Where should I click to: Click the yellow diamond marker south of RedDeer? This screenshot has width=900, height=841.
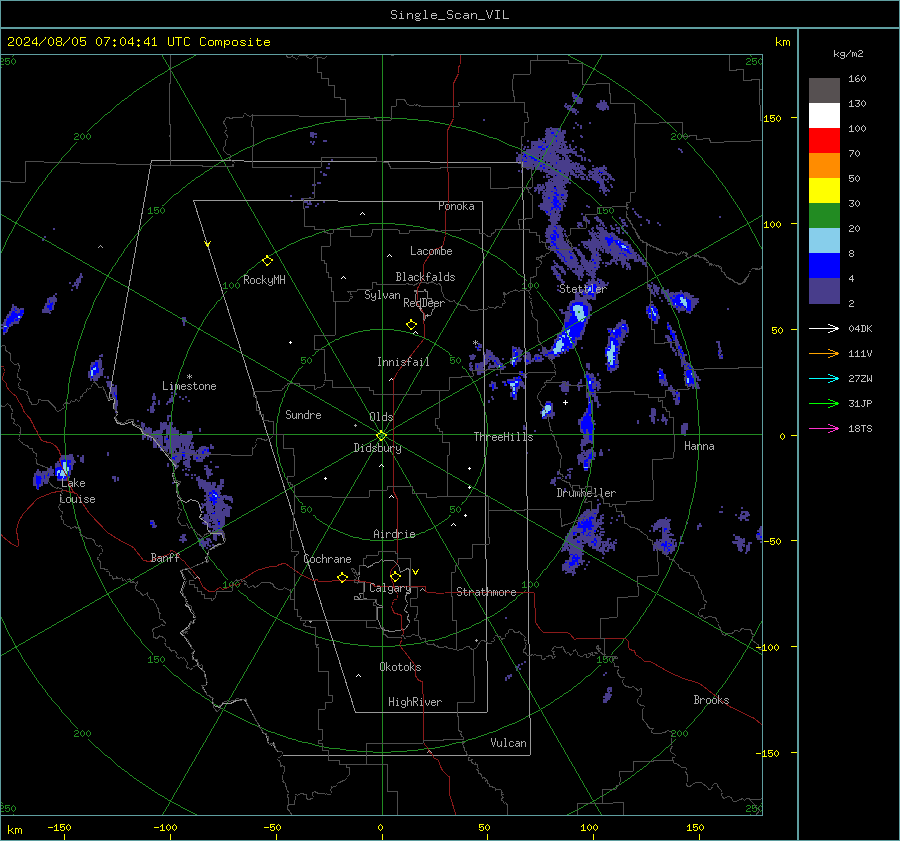412,325
